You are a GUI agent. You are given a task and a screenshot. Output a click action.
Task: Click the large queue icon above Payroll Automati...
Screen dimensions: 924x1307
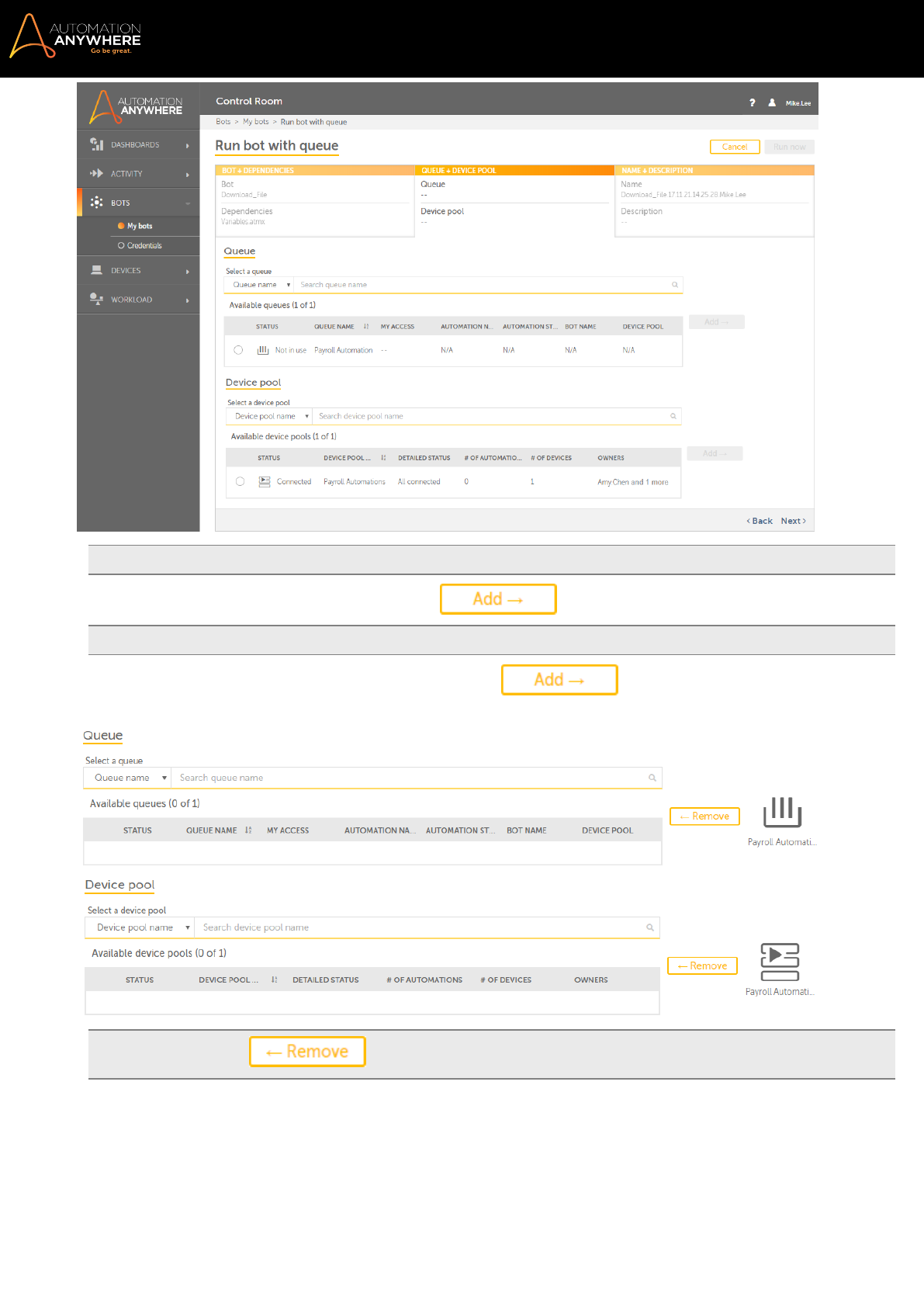click(x=782, y=812)
